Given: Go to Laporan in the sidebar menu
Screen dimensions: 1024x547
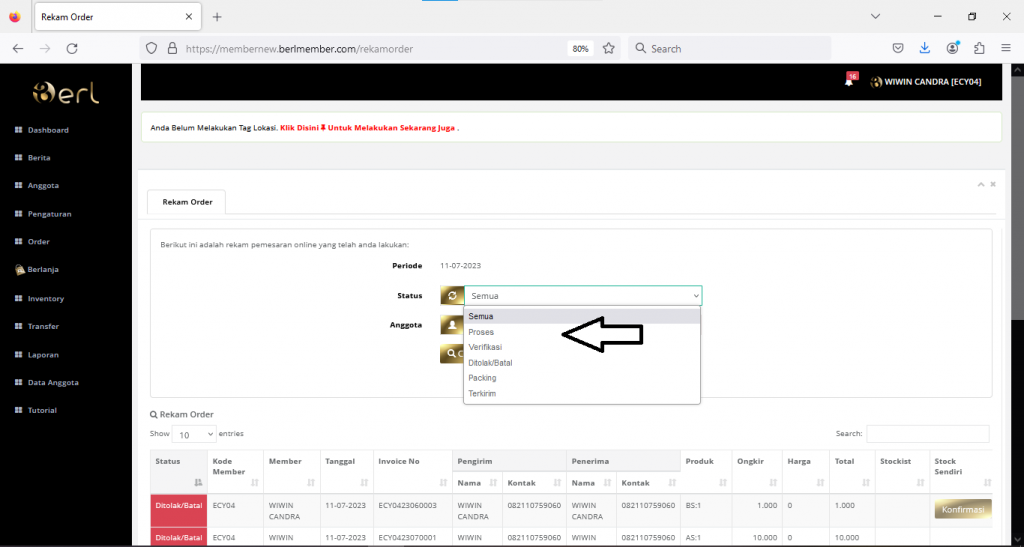Looking at the screenshot, I should point(43,354).
